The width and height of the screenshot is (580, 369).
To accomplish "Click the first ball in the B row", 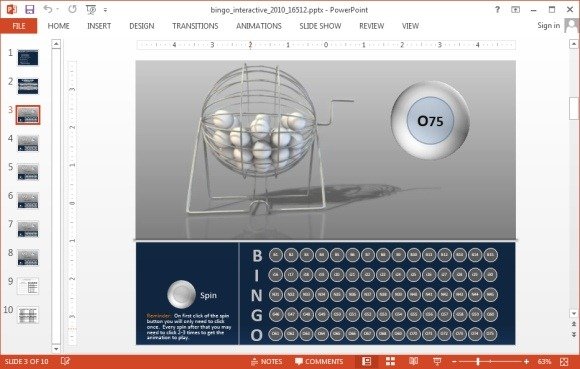I will (x=276, y=255).
